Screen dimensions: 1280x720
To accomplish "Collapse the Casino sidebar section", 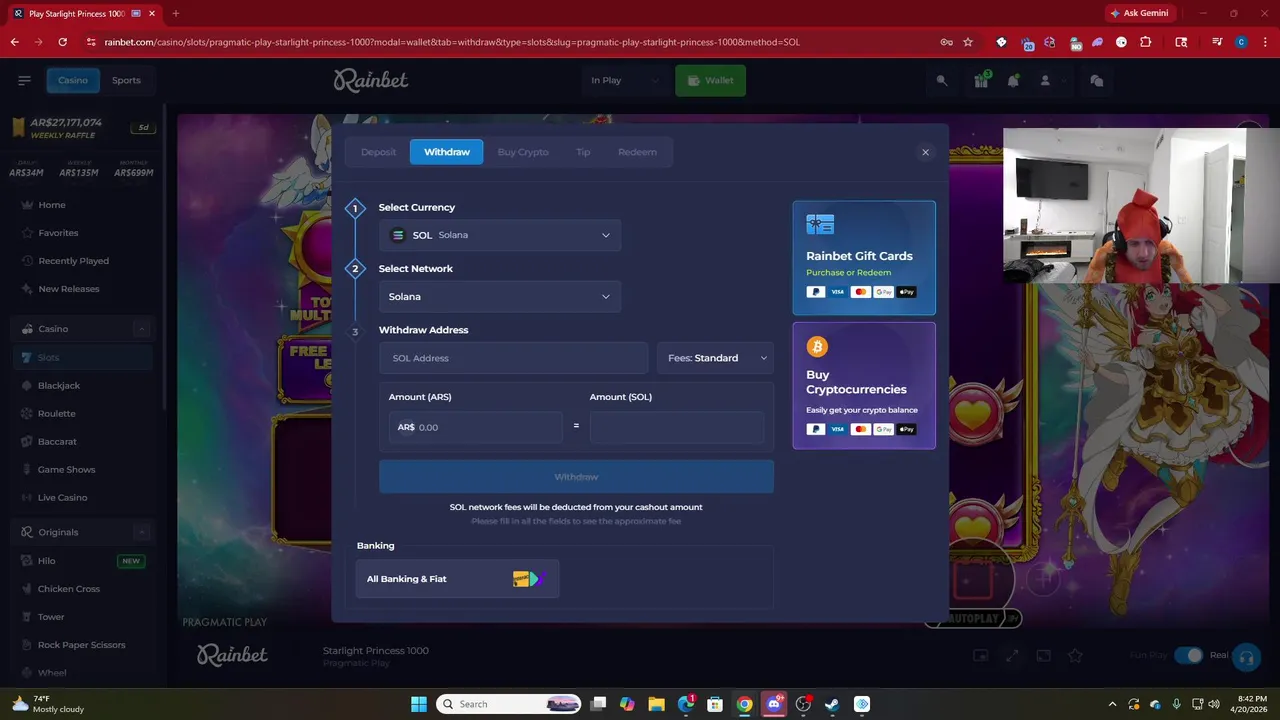I will pyautogui.click(x=141, y=329).
